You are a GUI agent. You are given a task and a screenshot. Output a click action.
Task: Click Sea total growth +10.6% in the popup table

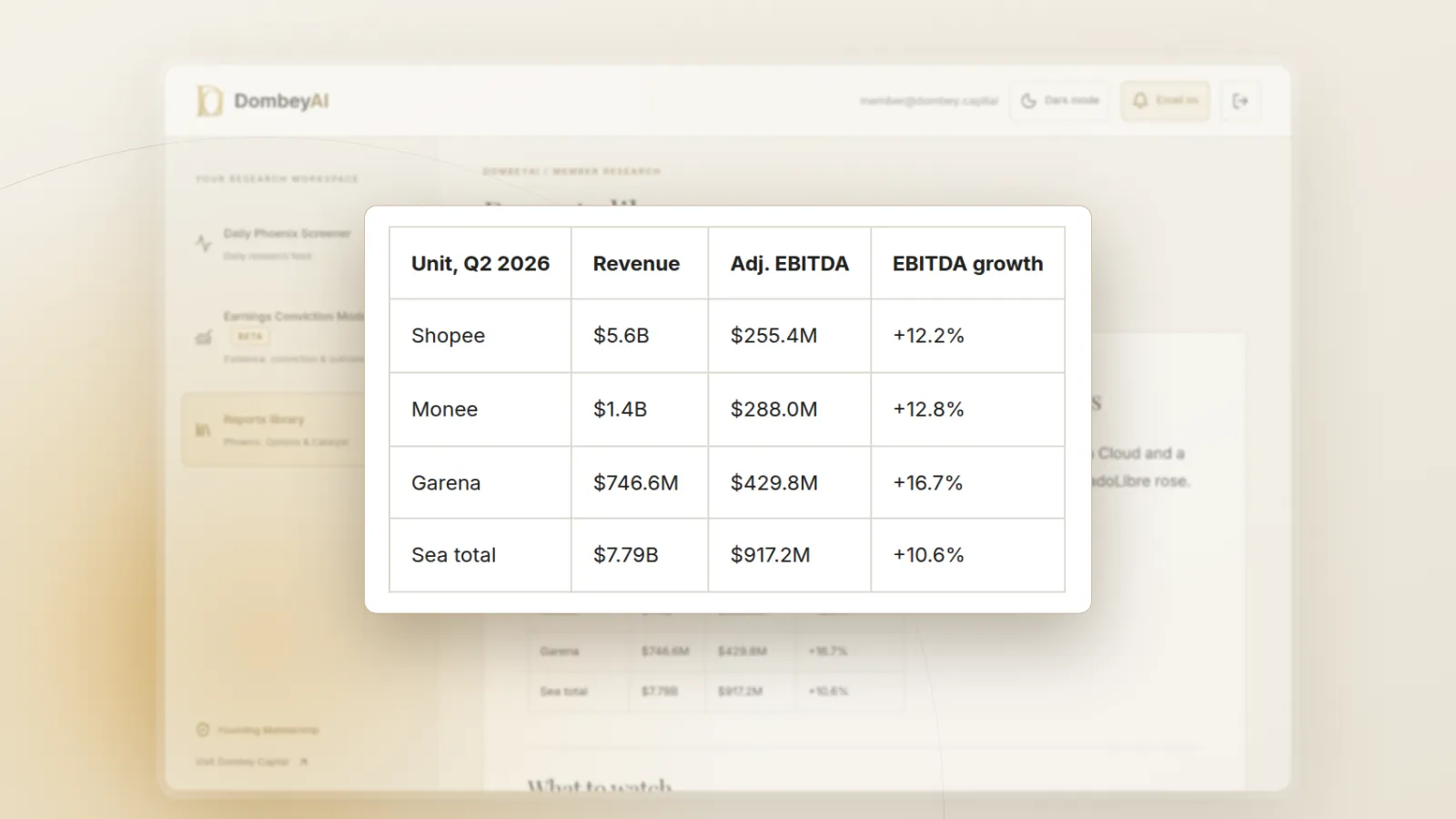(928, 555)
